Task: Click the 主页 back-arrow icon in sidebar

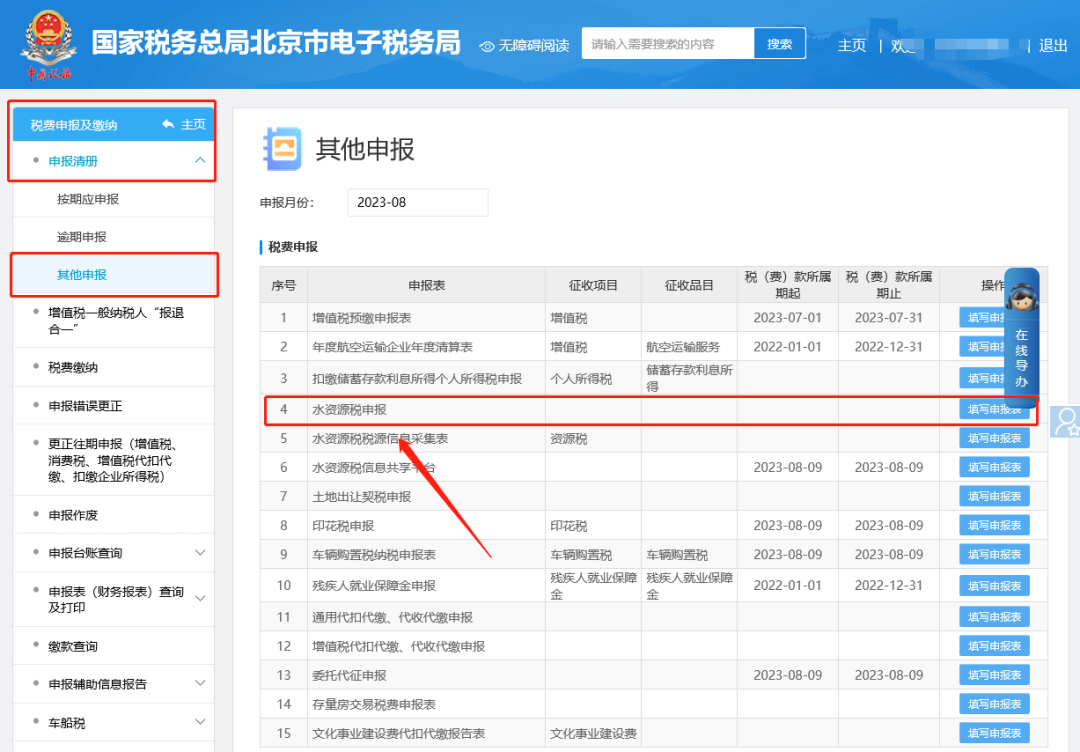Action: point(168,124)
